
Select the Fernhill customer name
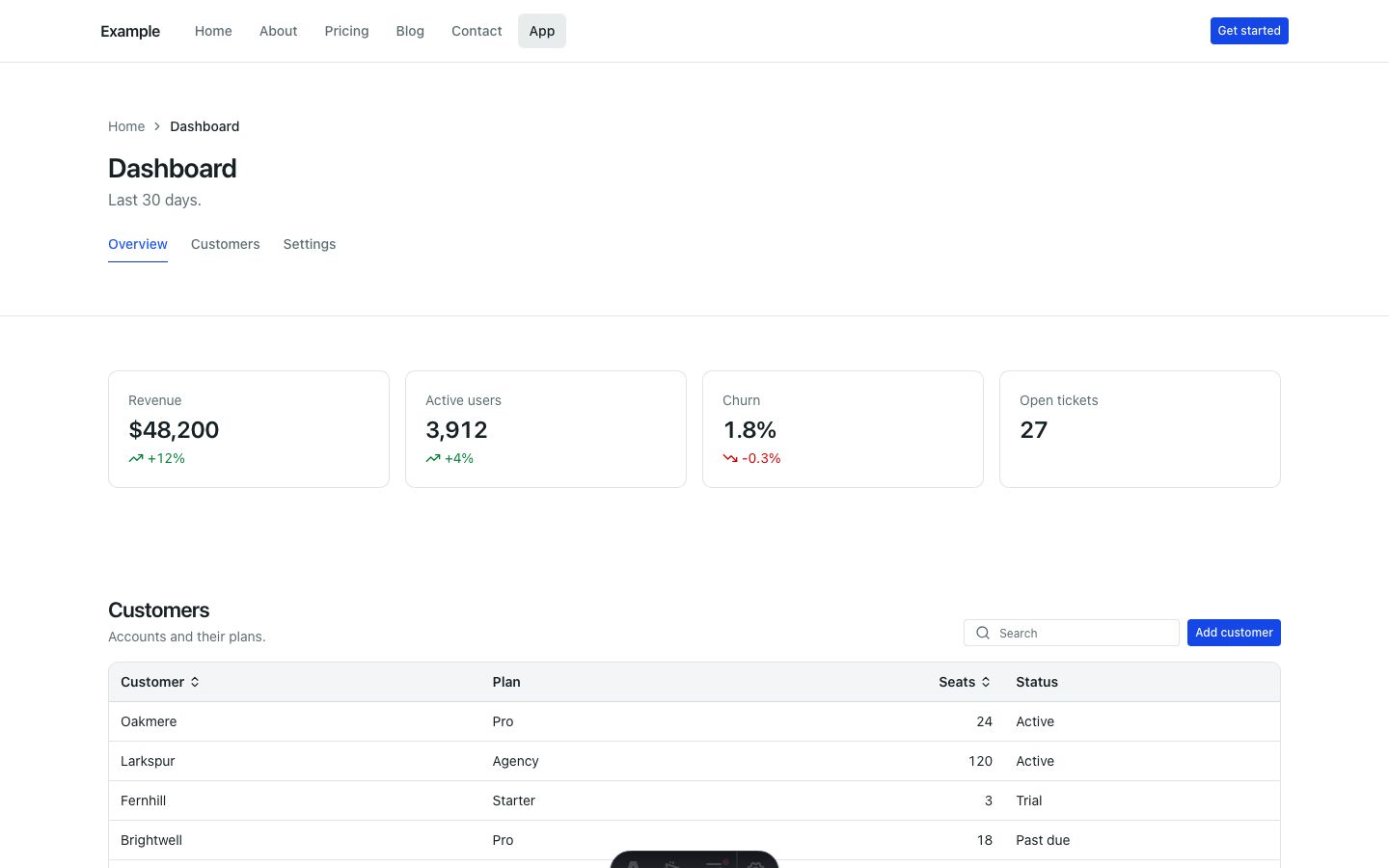[x=143, y=800]
